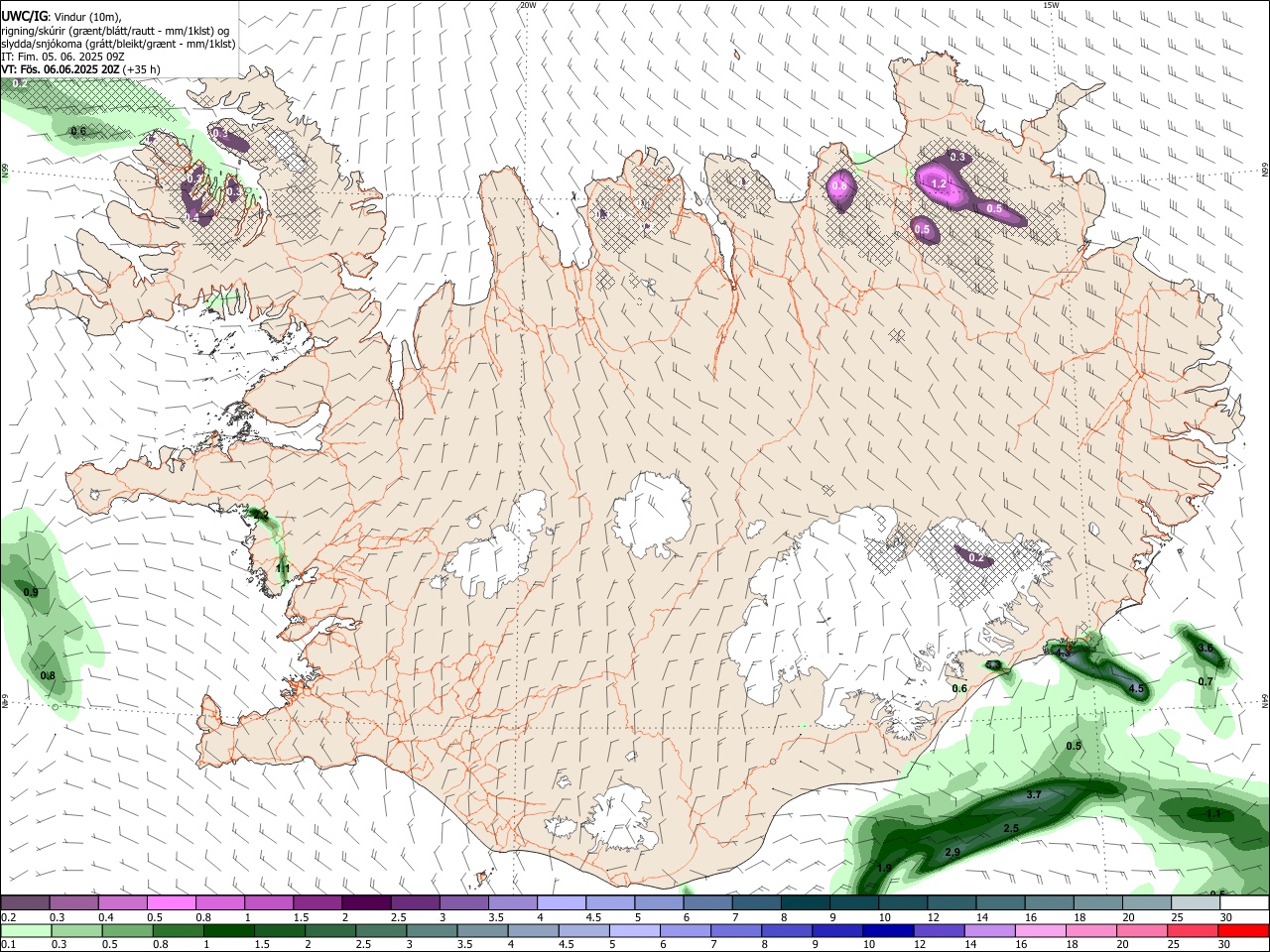
Task: Select the '1.9' rain value near the bottom of the map
Action: (885, 868)
